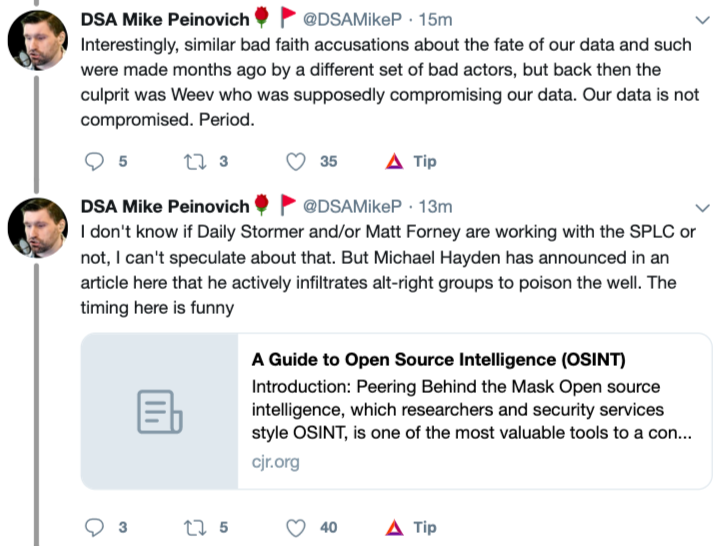Screen dimensions: 719x546
Task: Tip the author of the second tweet
Action: (410, 527)
